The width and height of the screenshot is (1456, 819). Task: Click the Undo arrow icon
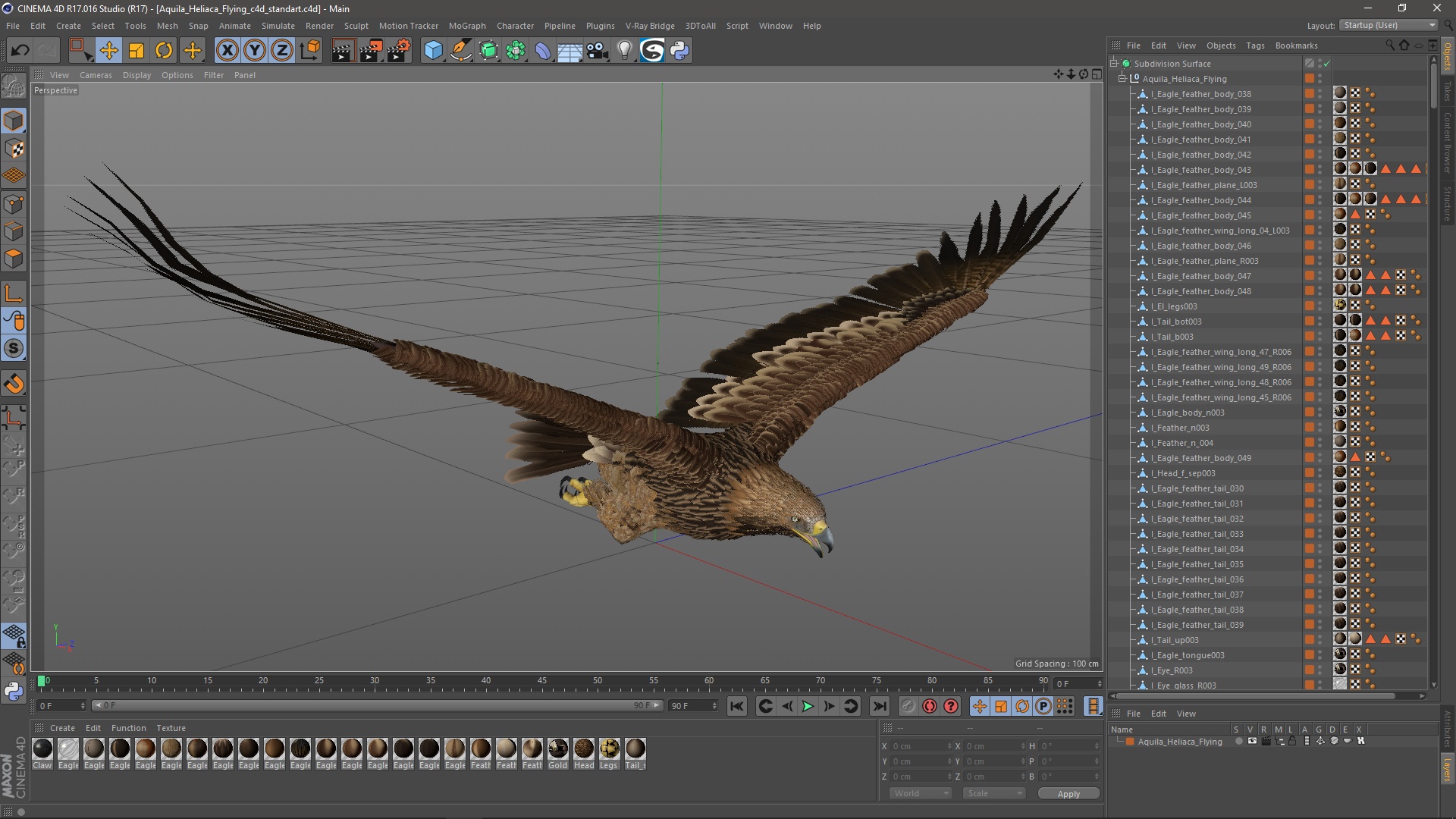click(x=20, y=51)
